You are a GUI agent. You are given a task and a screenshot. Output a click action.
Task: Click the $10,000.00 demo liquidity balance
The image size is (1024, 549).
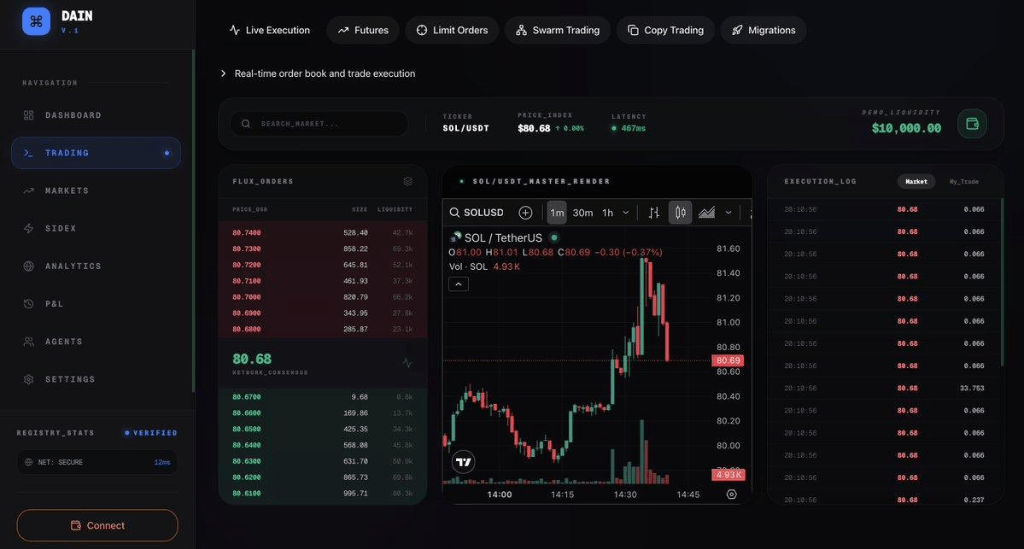(906, 129)
